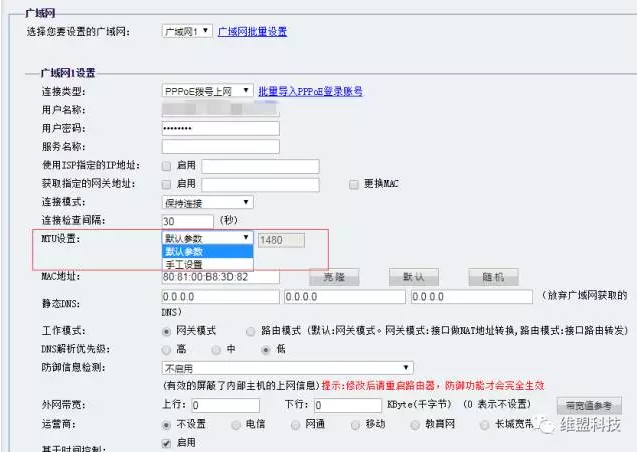Tick the 更换MAC checkbox
The height and width of the screenshot is (454, 637).
click(354, 184)
